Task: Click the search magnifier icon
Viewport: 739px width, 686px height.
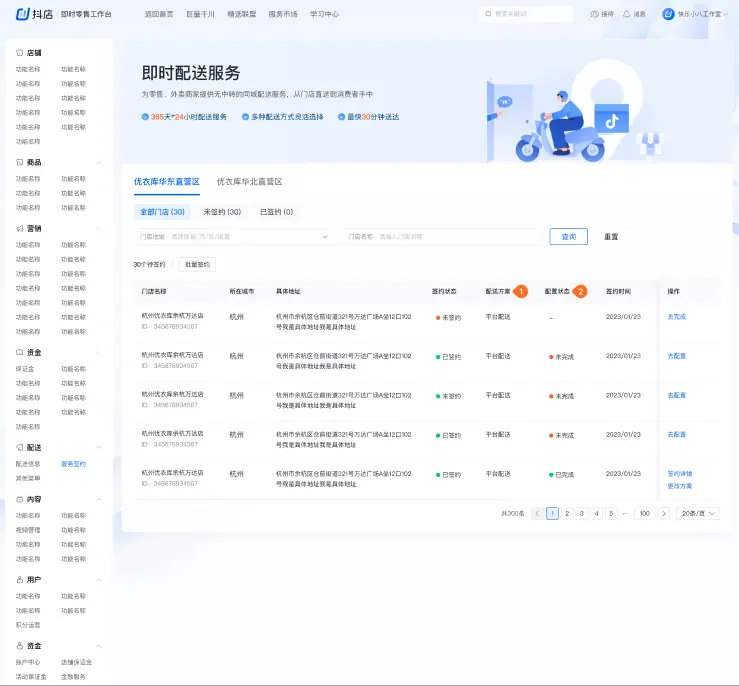Action: pyautogui.click(x=488, y=14)
